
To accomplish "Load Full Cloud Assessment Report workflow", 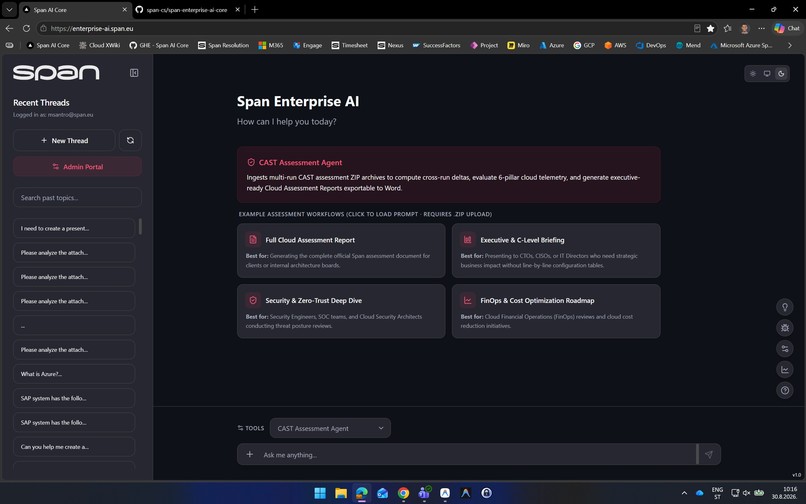I will click(341, 250).
